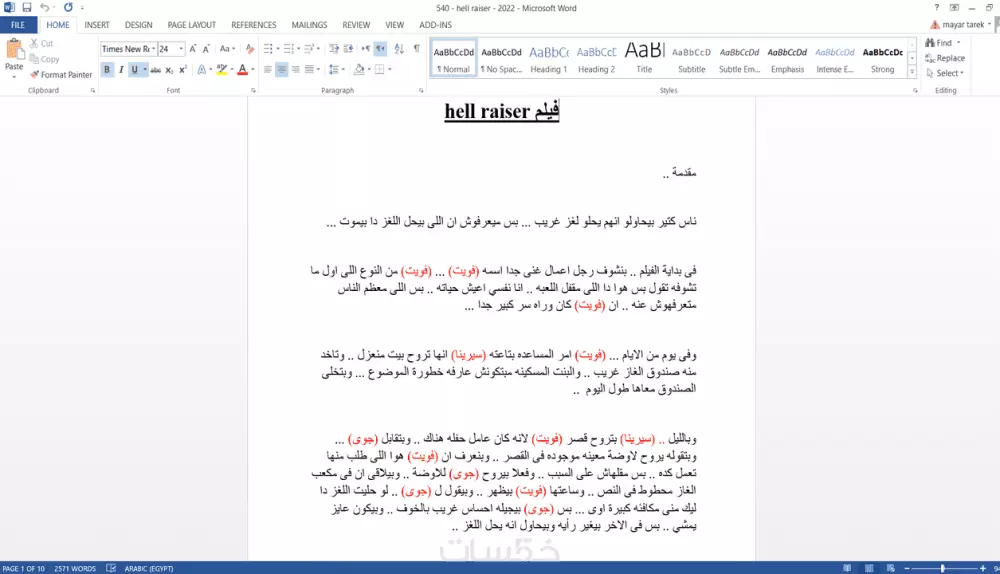Activate Format Painter

(x=61, y=75)
